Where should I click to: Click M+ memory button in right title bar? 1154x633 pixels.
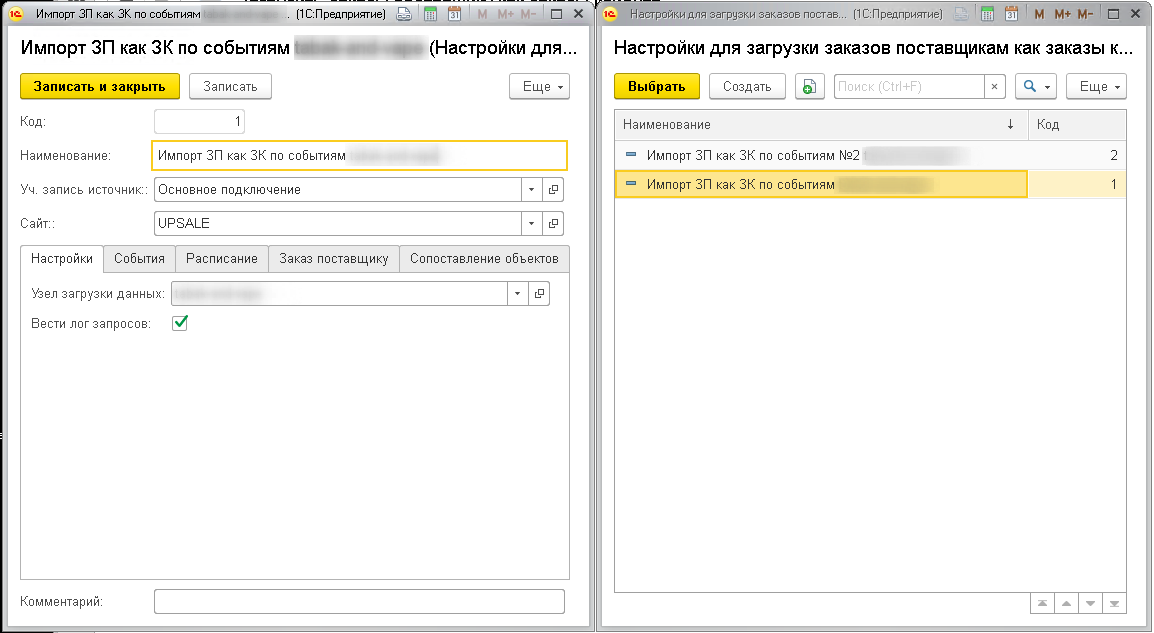coord(1061,15)
